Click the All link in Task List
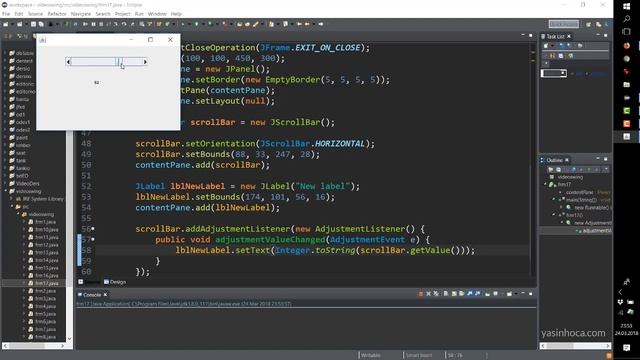This screenshot has height=360, width=640. click(579, 73)
